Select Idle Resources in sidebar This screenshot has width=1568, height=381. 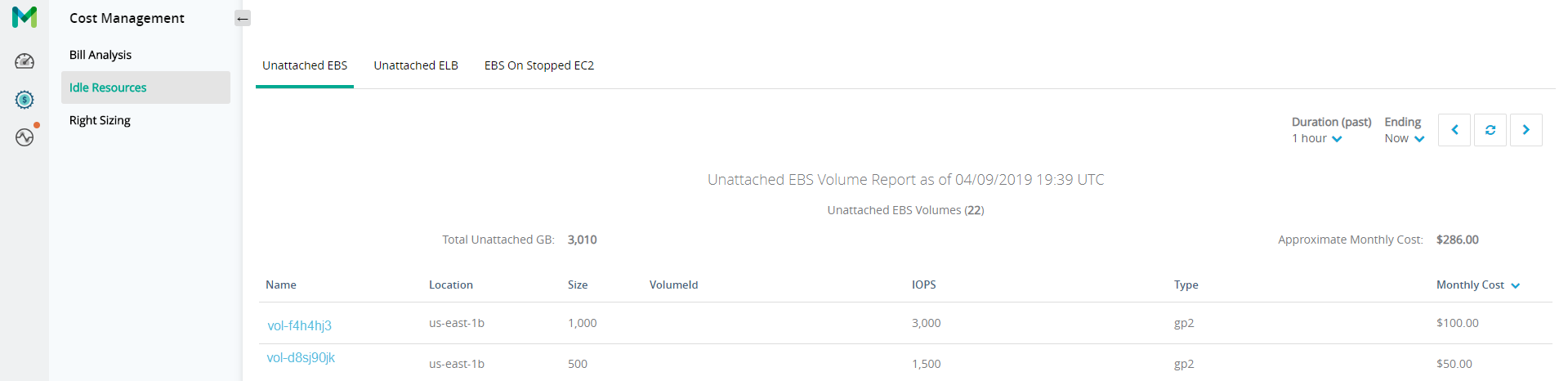coord(108,87)
